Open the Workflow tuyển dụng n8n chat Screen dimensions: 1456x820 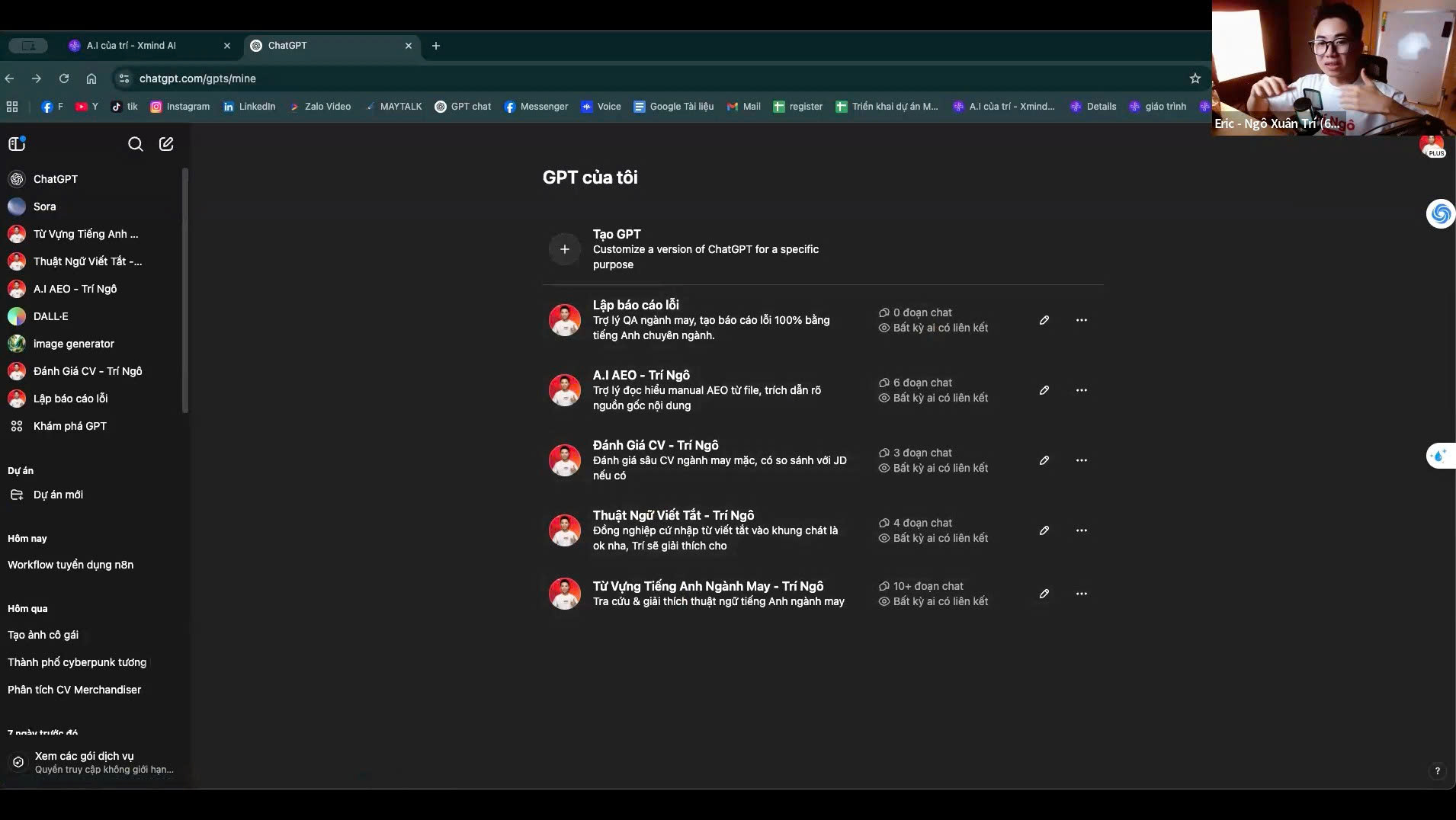[x=70, y=565]
